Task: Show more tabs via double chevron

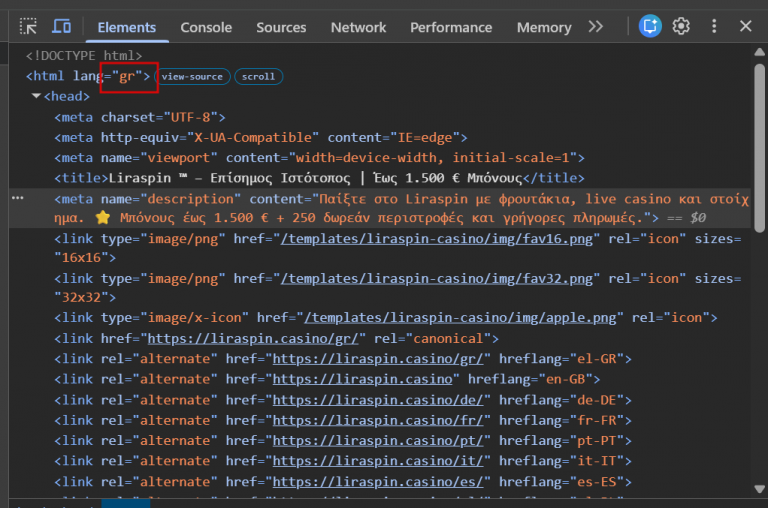Action: point(596,26)
